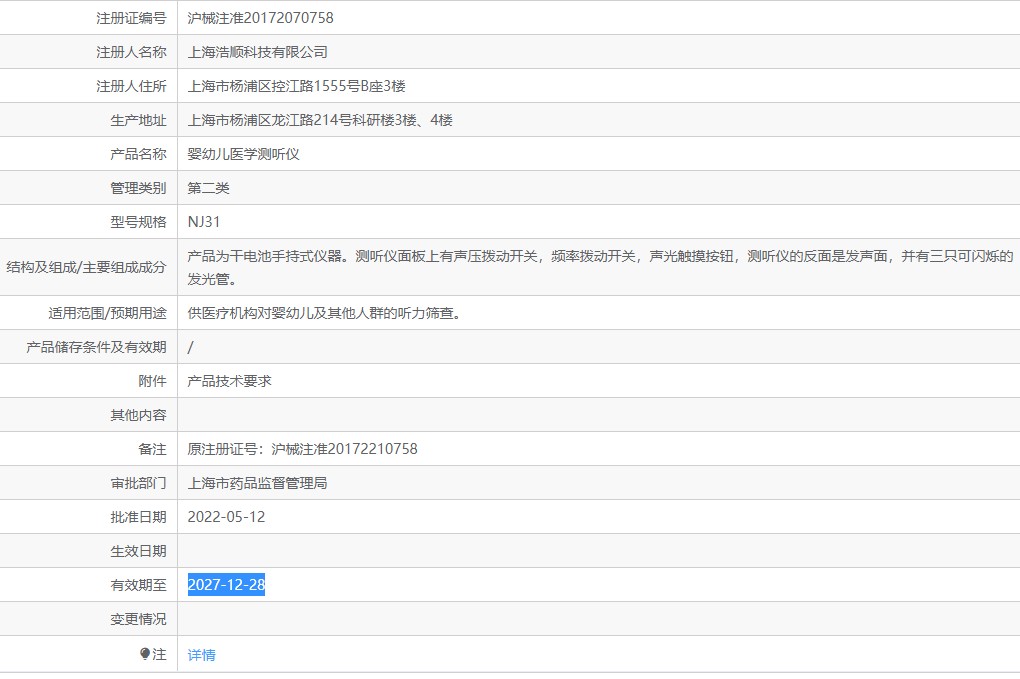Screen dimensions: 1020x679
Task: Click the 注册人名称 label
Action: pyautogui.click(x=131, y=52)
